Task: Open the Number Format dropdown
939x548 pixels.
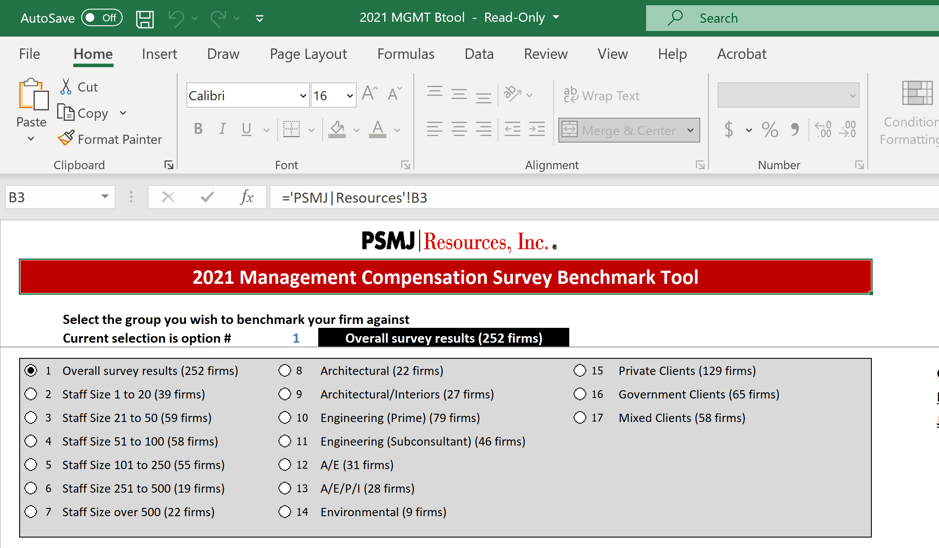Action: click(852, 96)
